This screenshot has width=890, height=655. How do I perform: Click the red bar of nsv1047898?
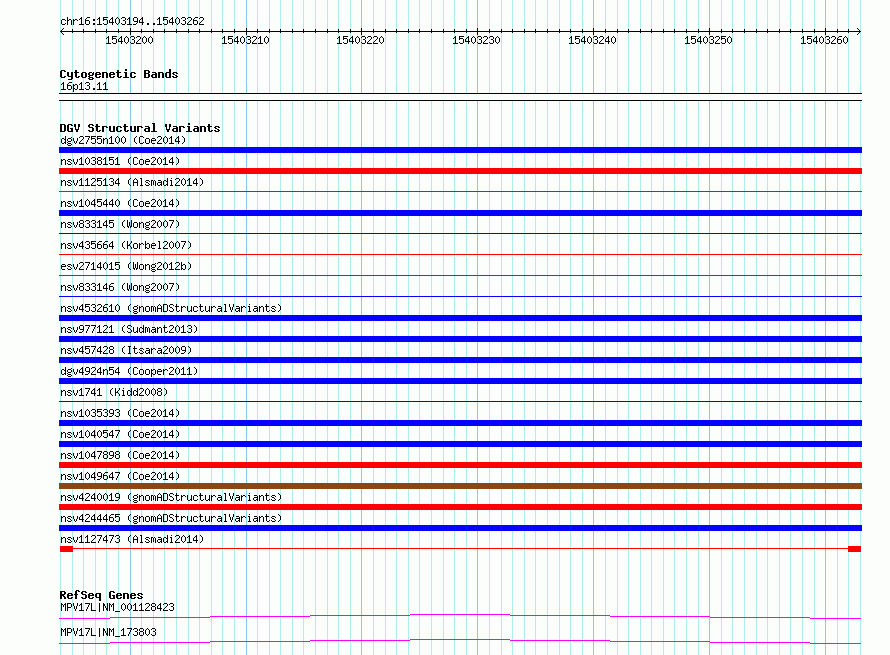pos(460,465)
